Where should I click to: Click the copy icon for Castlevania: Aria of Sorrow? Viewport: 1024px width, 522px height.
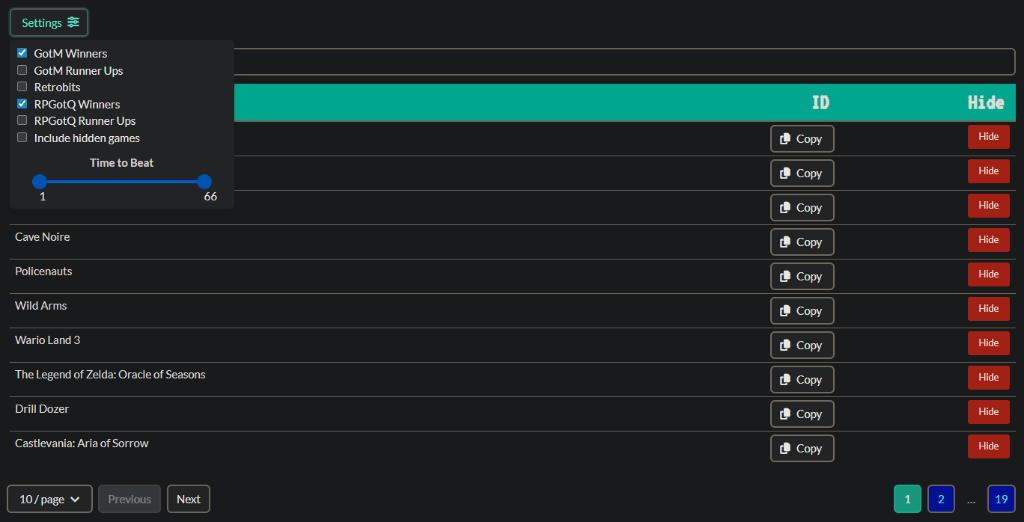(785, 449)
